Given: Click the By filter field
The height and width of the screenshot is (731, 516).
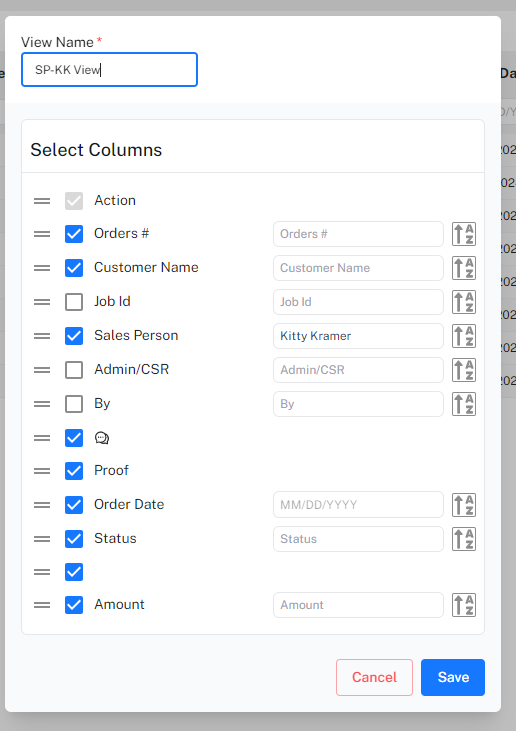Looking at the screenshot, I should [x=358, y=404].
